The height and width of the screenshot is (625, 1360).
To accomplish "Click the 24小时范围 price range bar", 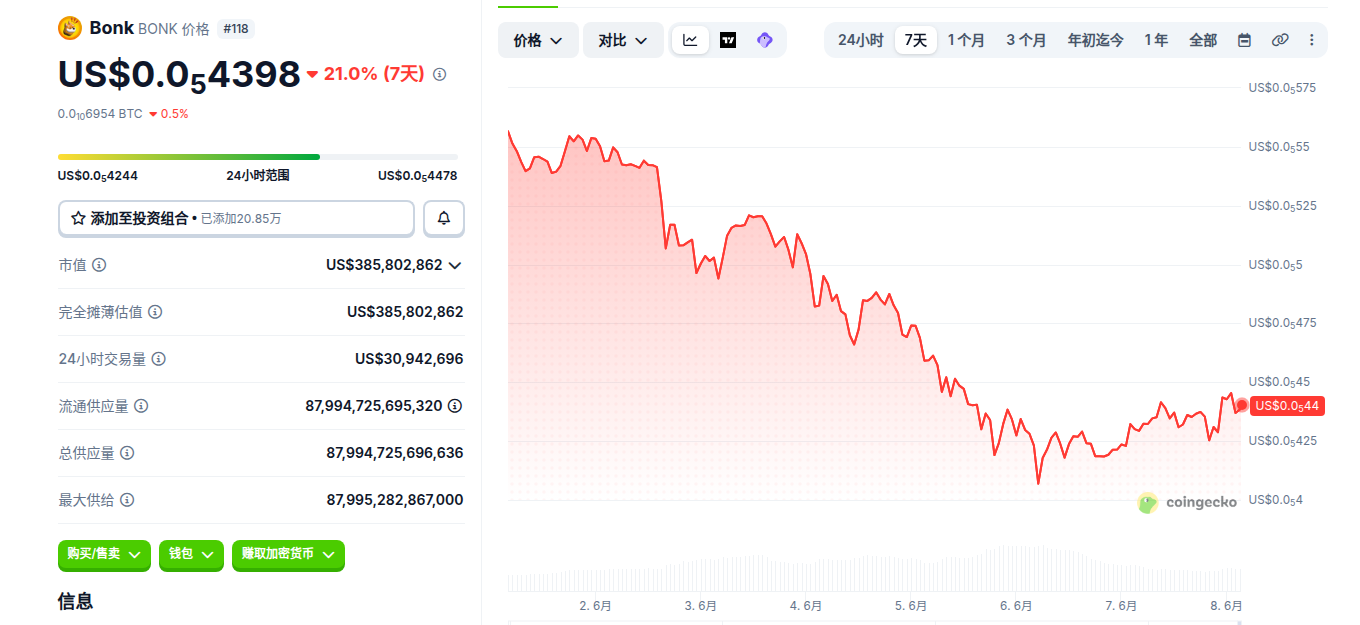I will coord(258,157).
